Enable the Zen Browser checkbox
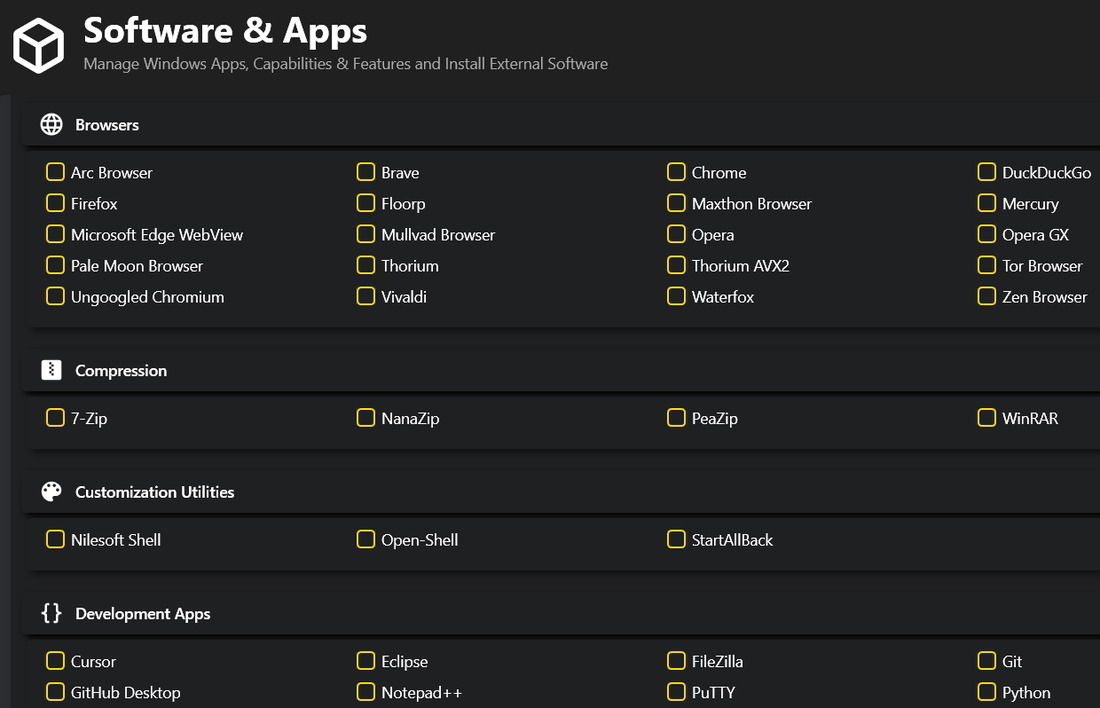The height and width of the screenshot is (708, 1100). click(x=986, y=296)
